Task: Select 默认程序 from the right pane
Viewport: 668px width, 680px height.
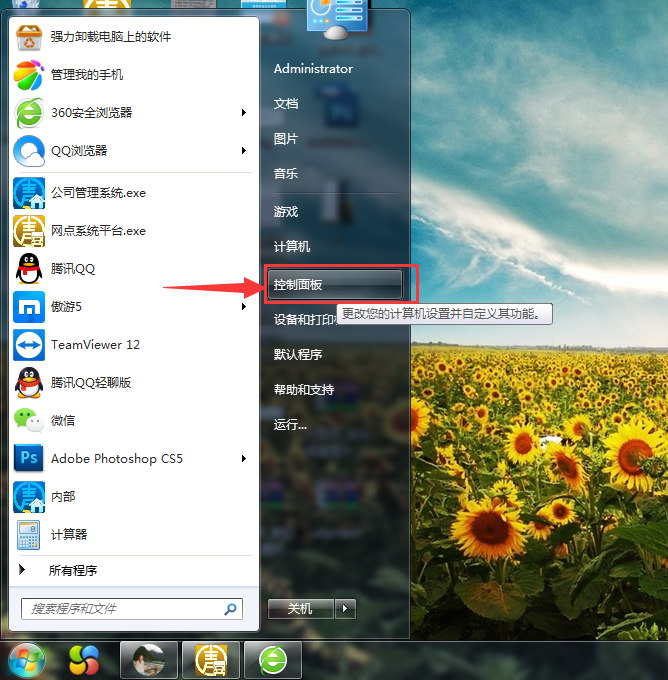Action: pos(297,354)
